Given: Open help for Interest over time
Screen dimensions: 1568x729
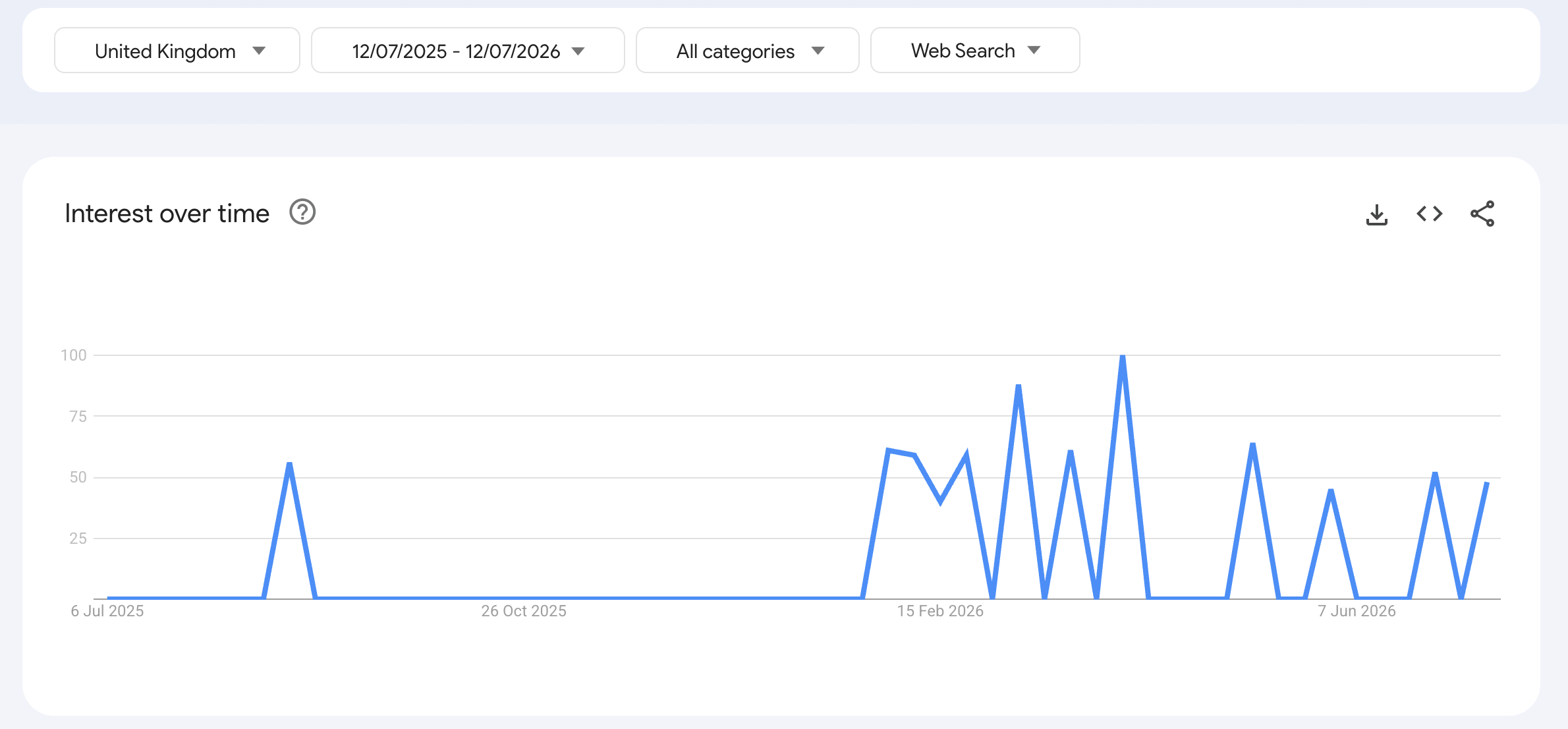Looking at the screenshot, I should [302, 212].
